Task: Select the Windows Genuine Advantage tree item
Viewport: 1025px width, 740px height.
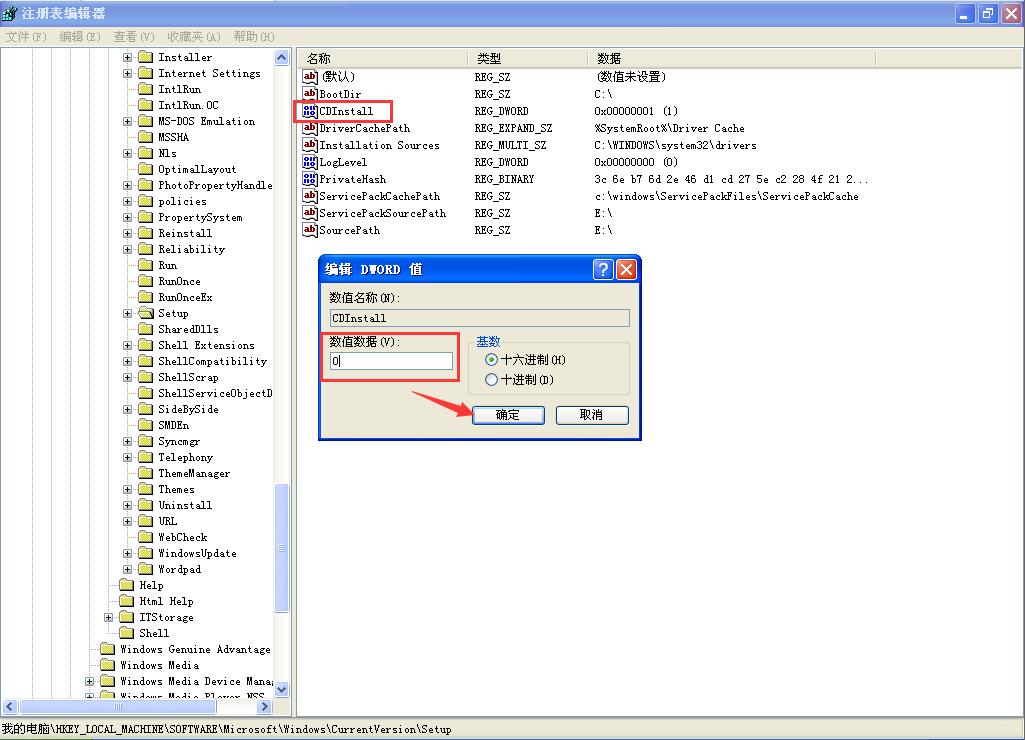Action: click(195, 649)
